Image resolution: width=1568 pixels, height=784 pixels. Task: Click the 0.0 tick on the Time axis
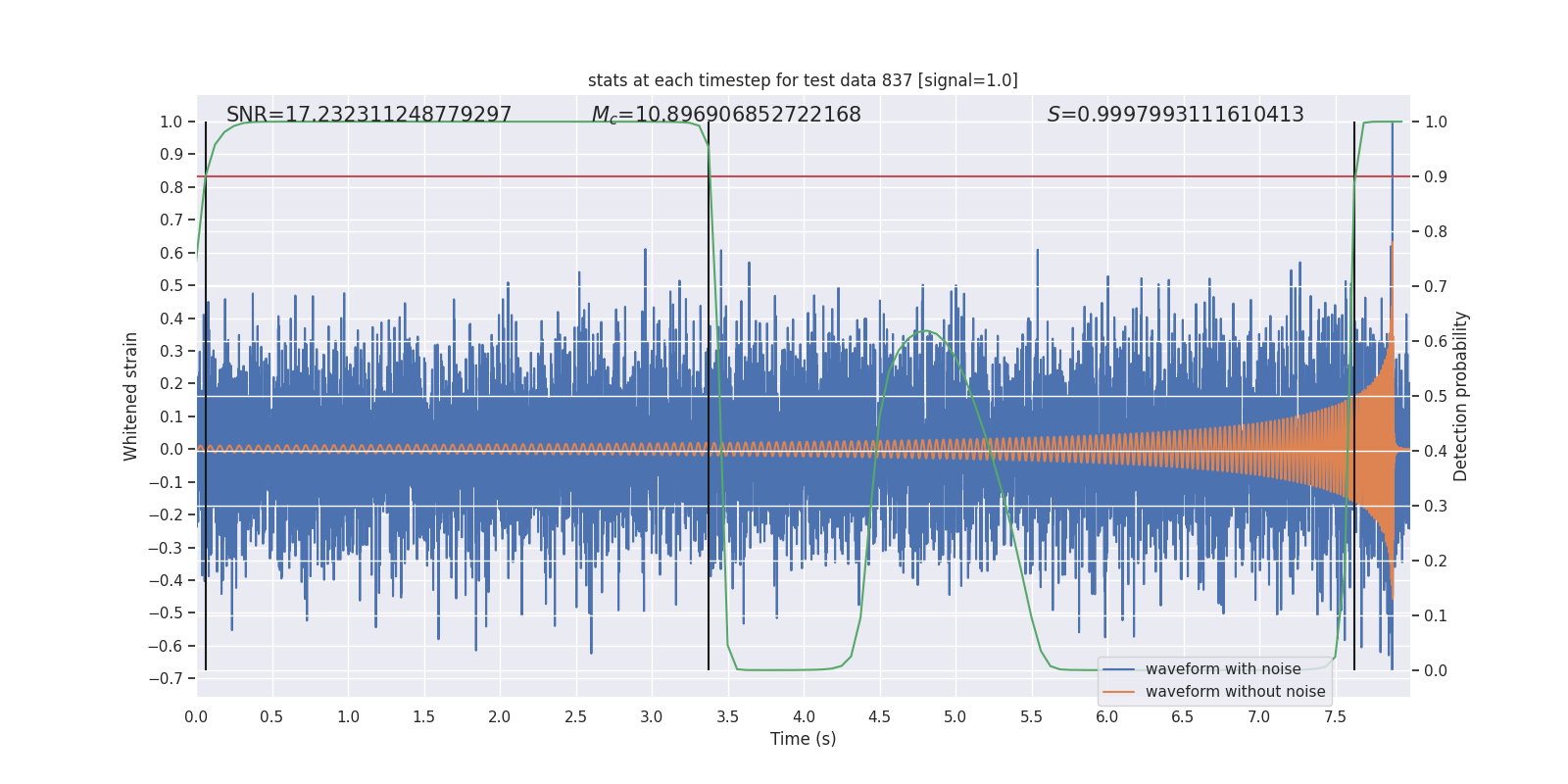196,716
